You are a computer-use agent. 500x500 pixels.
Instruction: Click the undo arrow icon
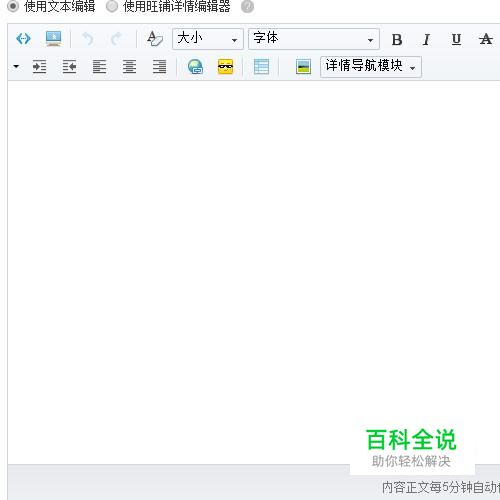click(87, 39)
